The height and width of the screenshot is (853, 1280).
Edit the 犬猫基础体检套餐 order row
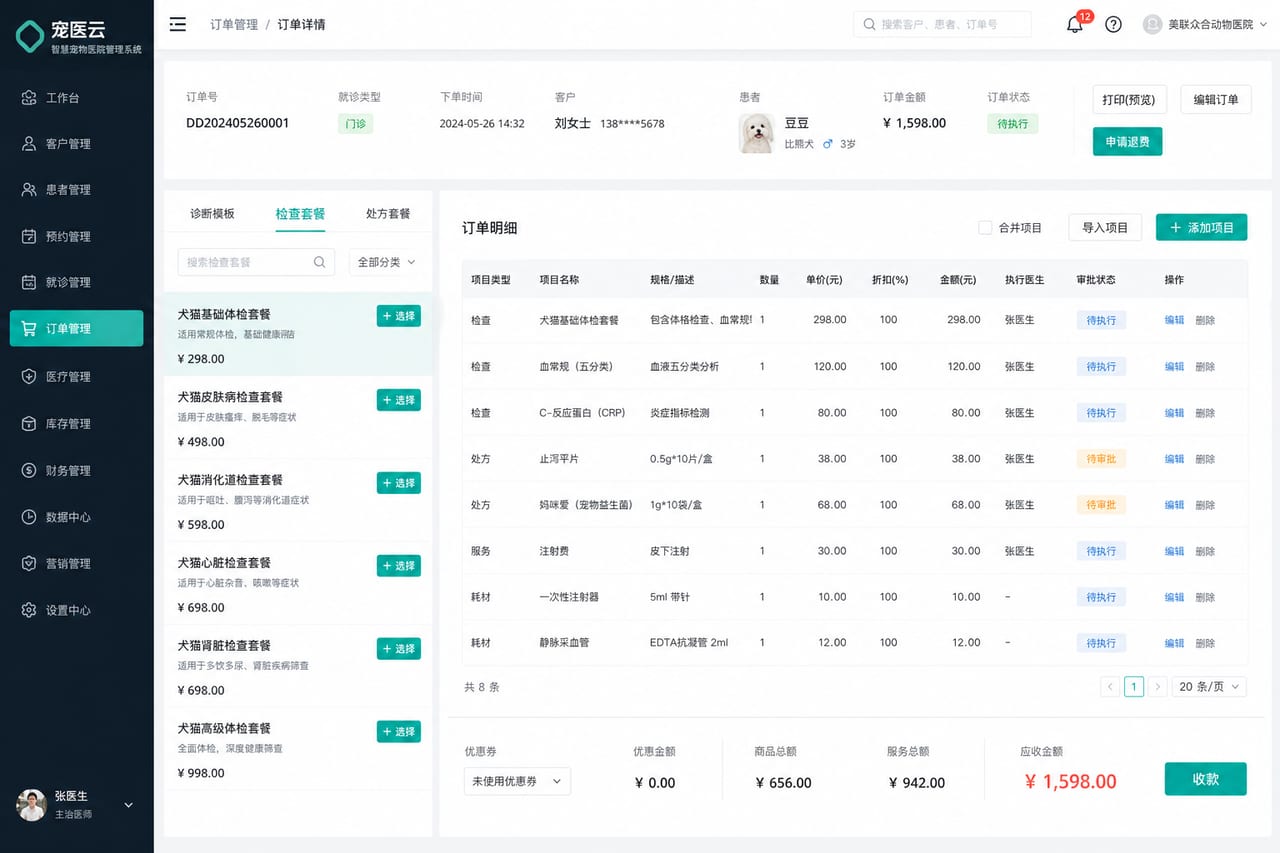coord(1174,320)
